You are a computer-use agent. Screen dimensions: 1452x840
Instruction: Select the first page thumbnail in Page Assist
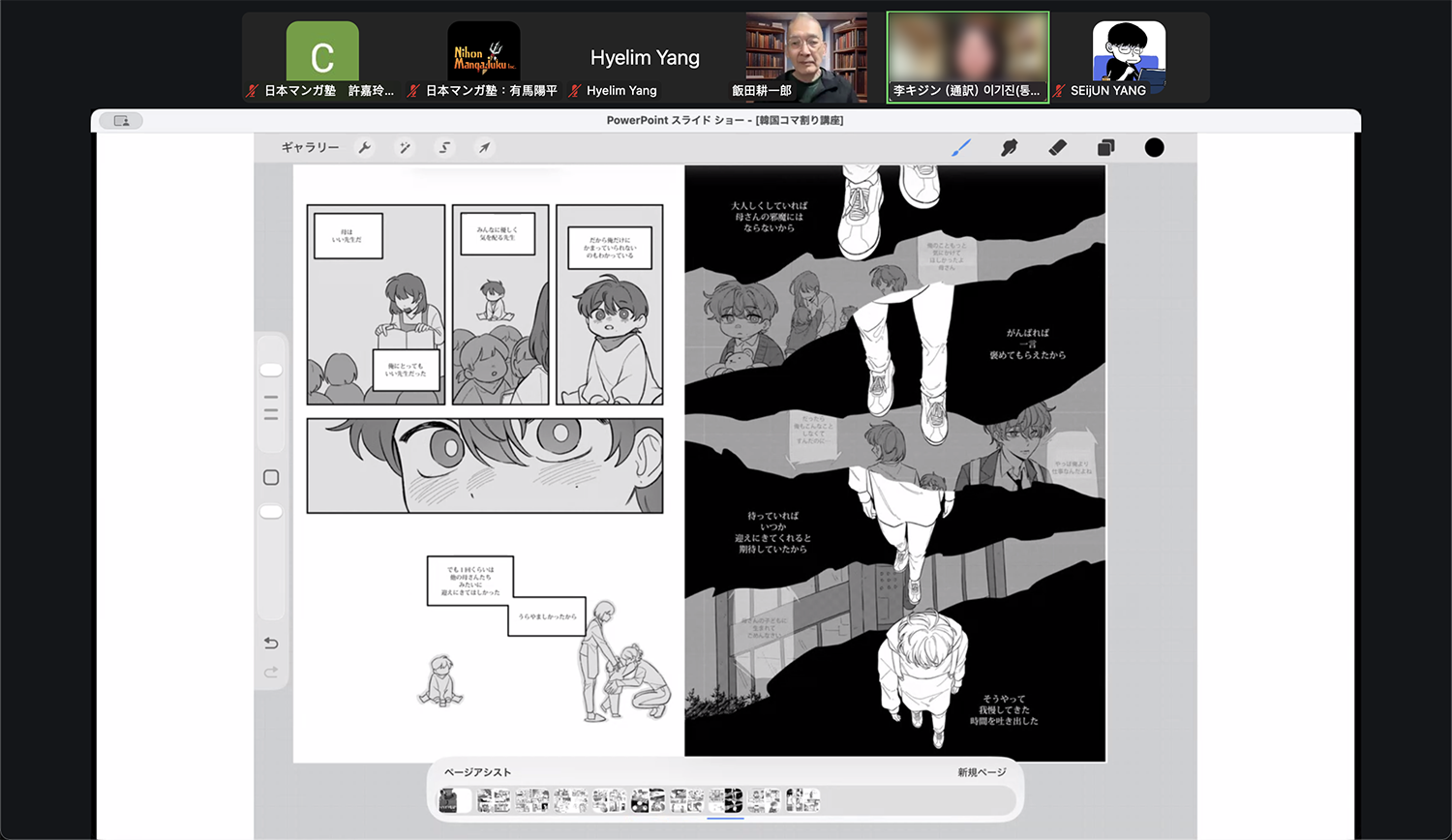click(454, 800)
